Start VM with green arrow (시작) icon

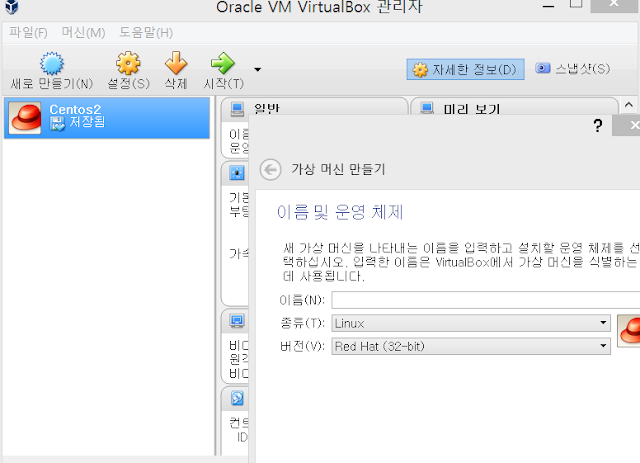click(x=223, y=63)
